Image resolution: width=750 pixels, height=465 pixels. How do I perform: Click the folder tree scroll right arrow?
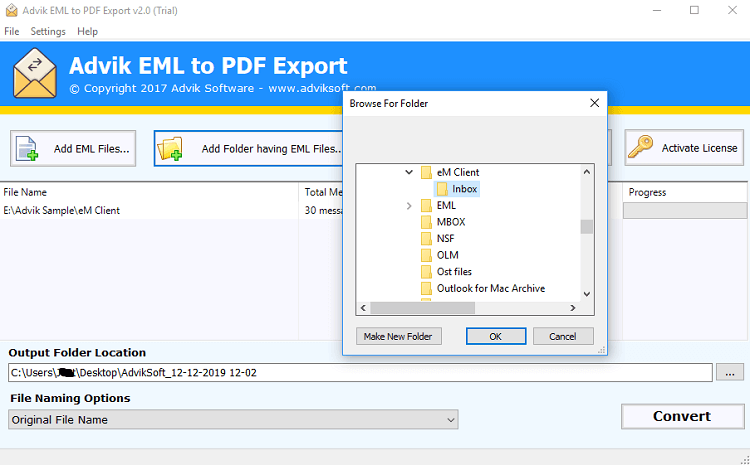tap(573, 308)
